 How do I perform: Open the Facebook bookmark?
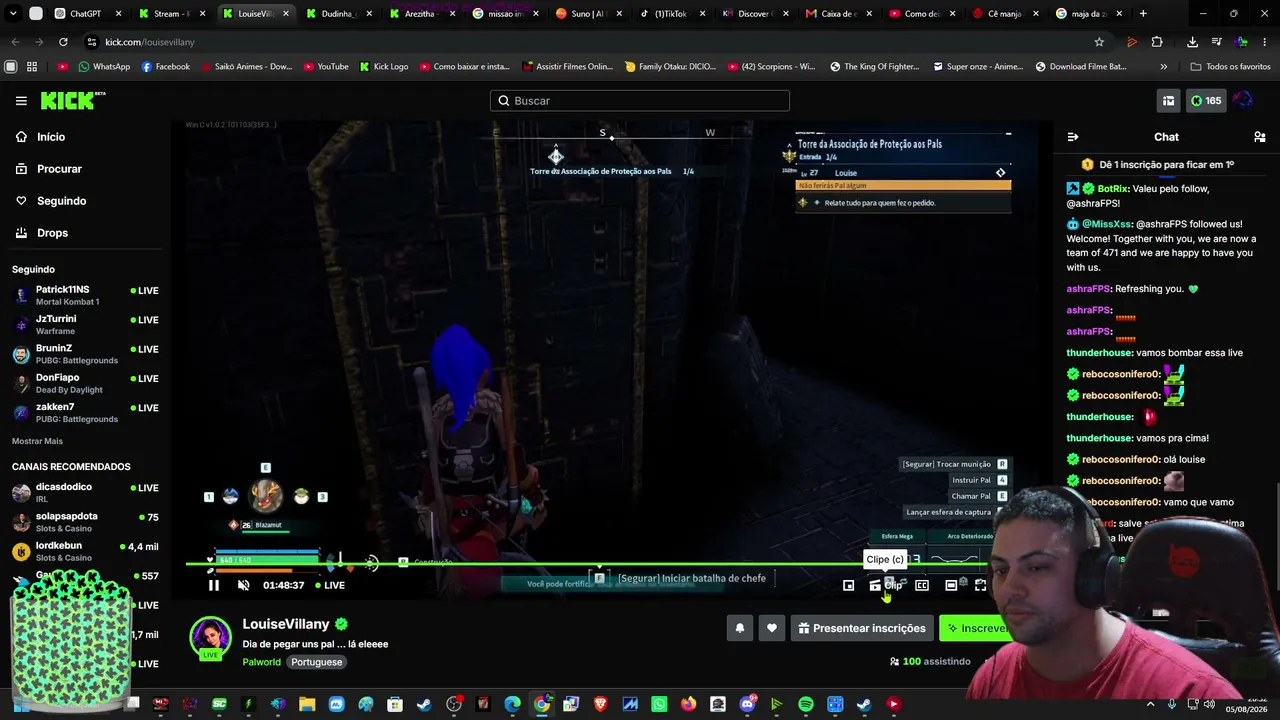pyautogui.click(x=166, y=67)
